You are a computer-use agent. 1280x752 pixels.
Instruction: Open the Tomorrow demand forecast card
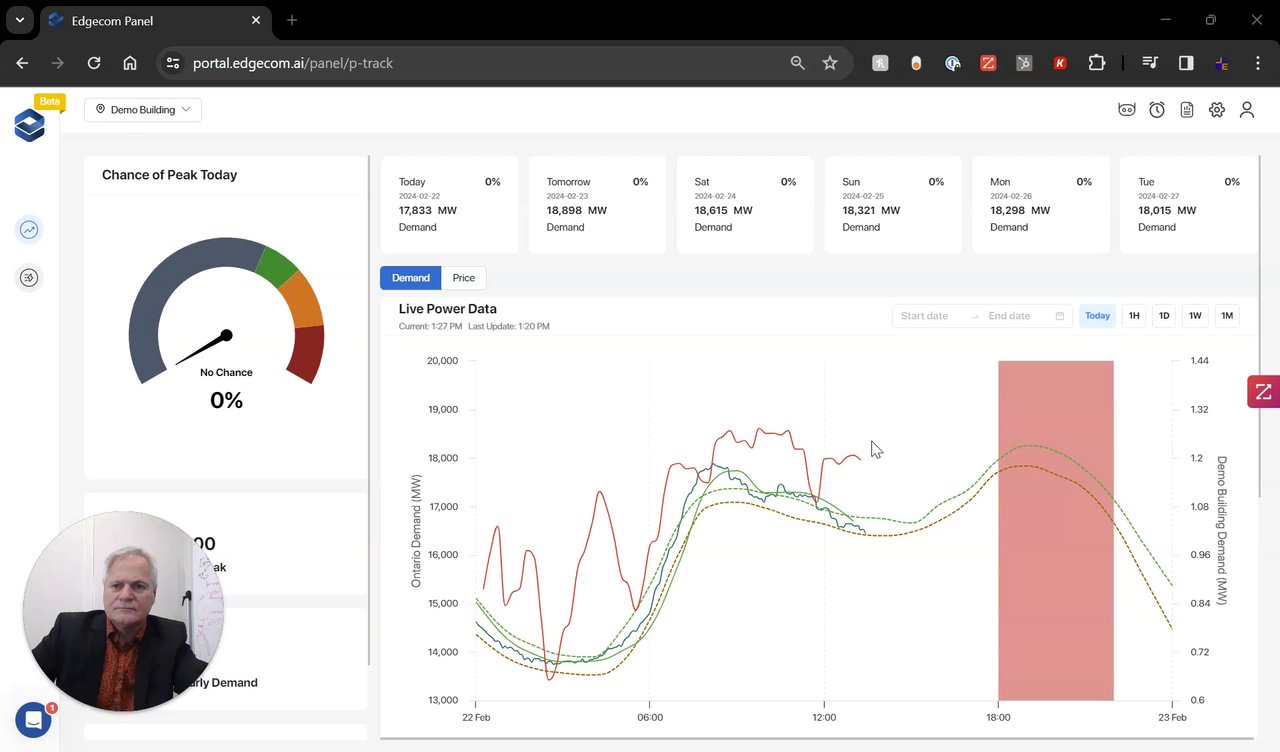point(597,205)
